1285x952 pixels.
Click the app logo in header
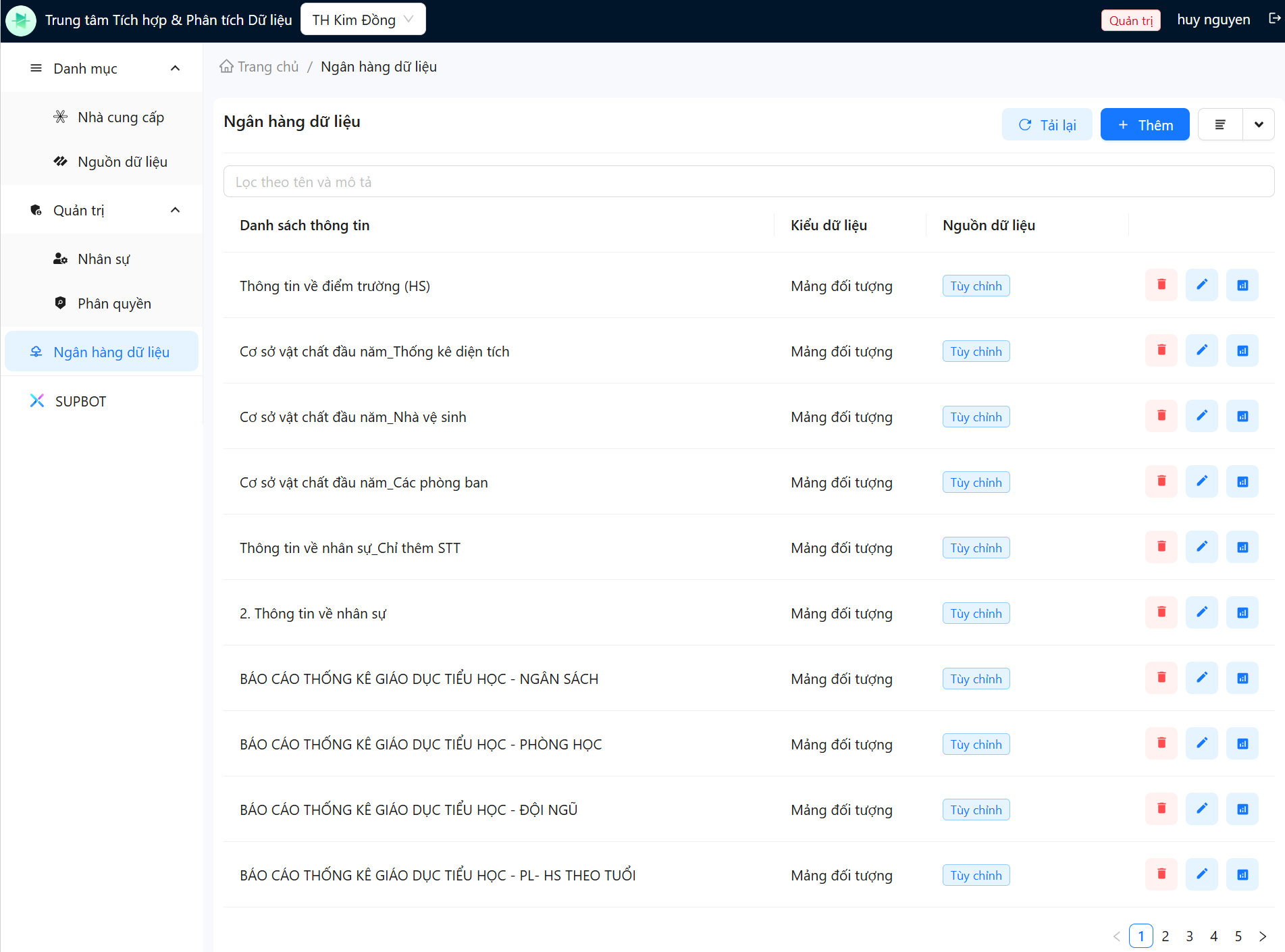coord(21,20)
